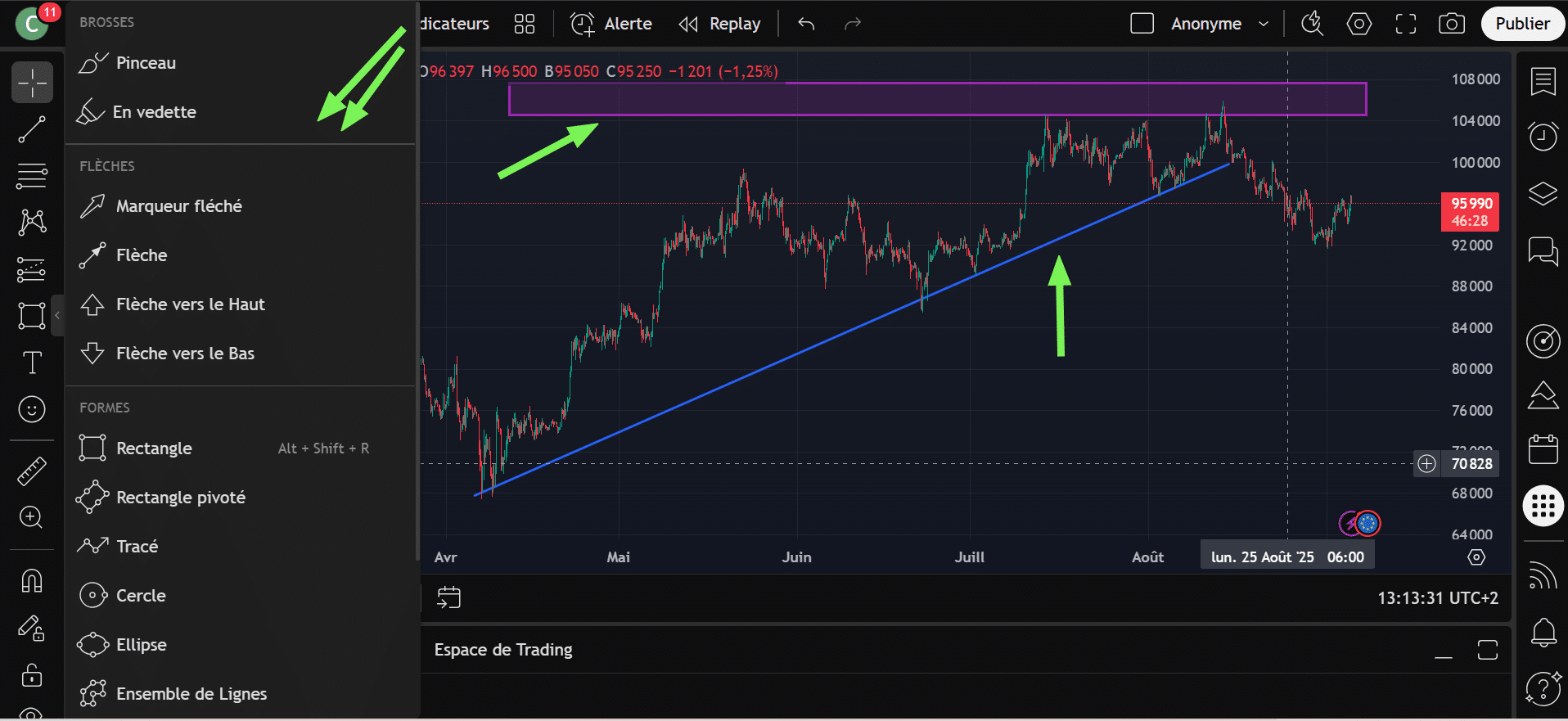Viewport: 1568px width, 721px height.
Task: Start bar Replay mode
Action: tap(720, 24)
